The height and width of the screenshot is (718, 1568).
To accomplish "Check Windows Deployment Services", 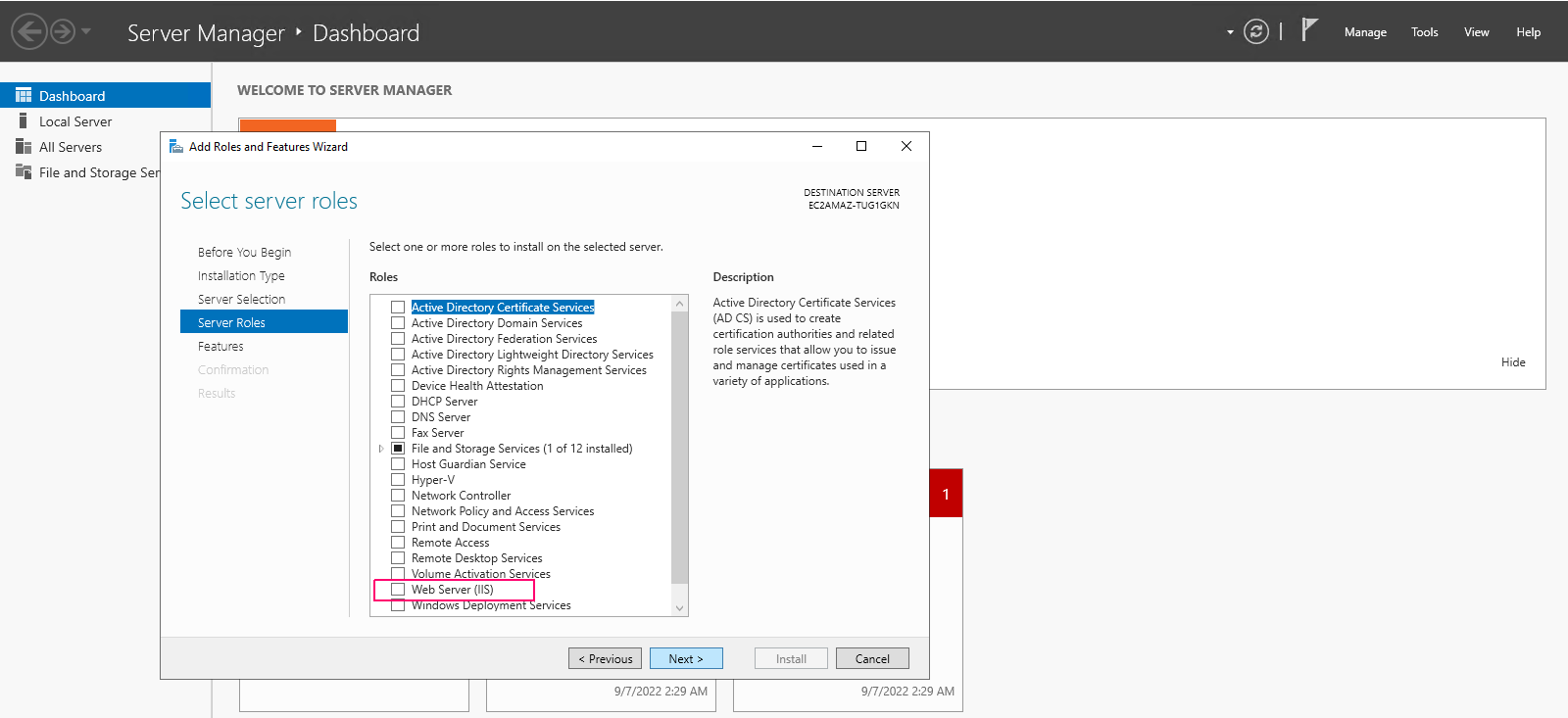I will click(398, 605).
